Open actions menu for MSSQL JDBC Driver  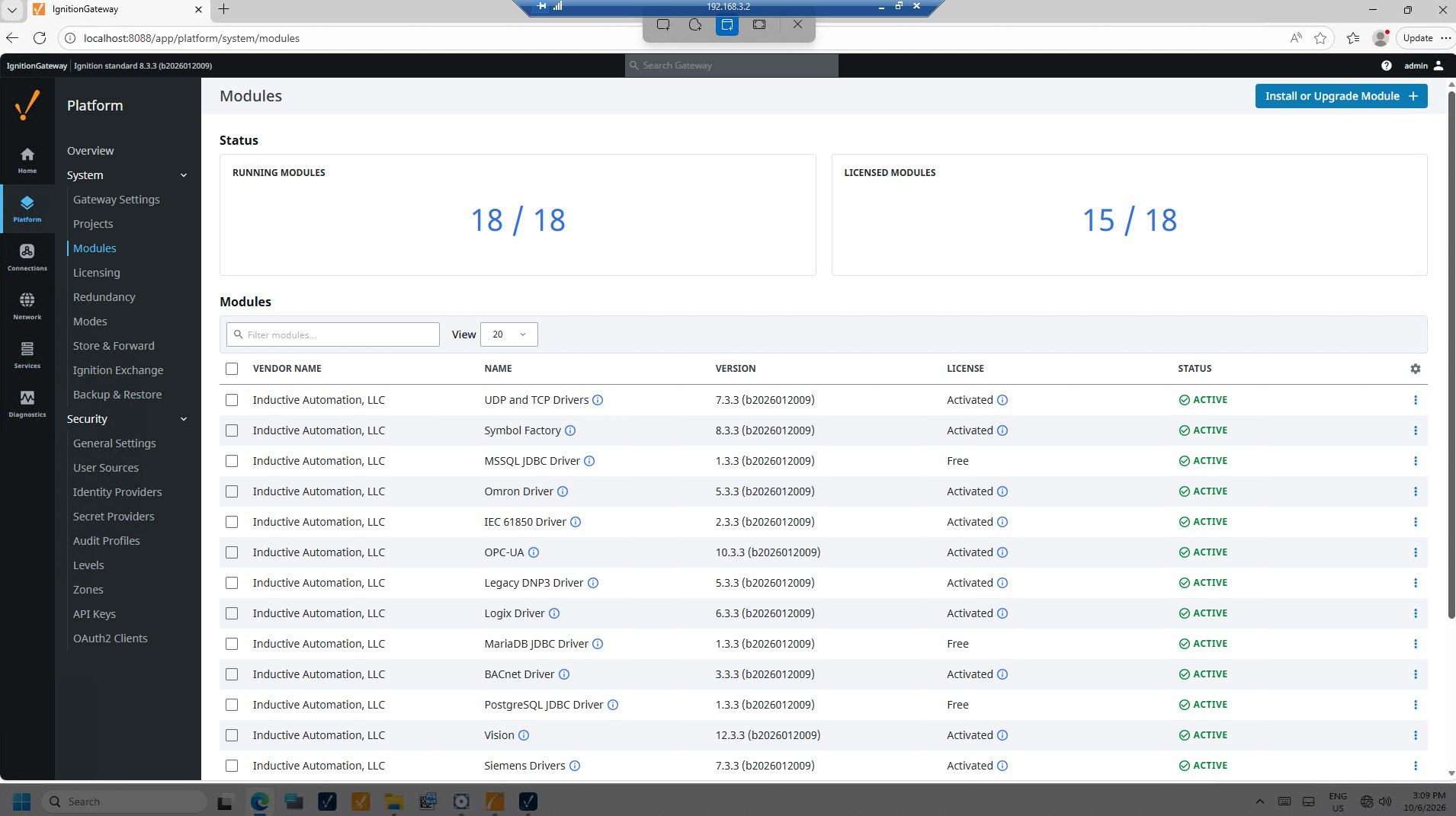[x=1416, y=461]
